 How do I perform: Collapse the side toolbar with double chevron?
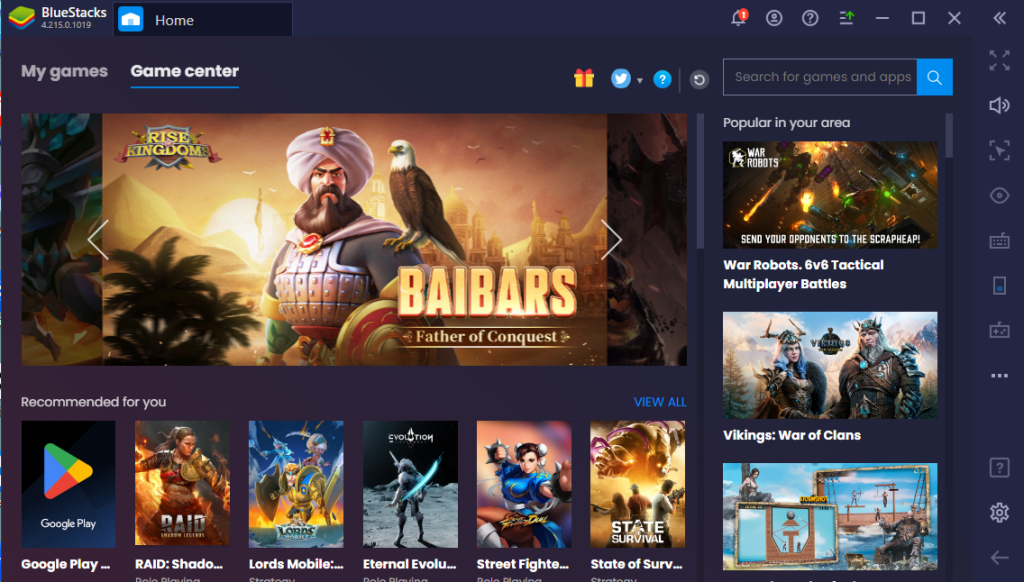click(1000, 18)
